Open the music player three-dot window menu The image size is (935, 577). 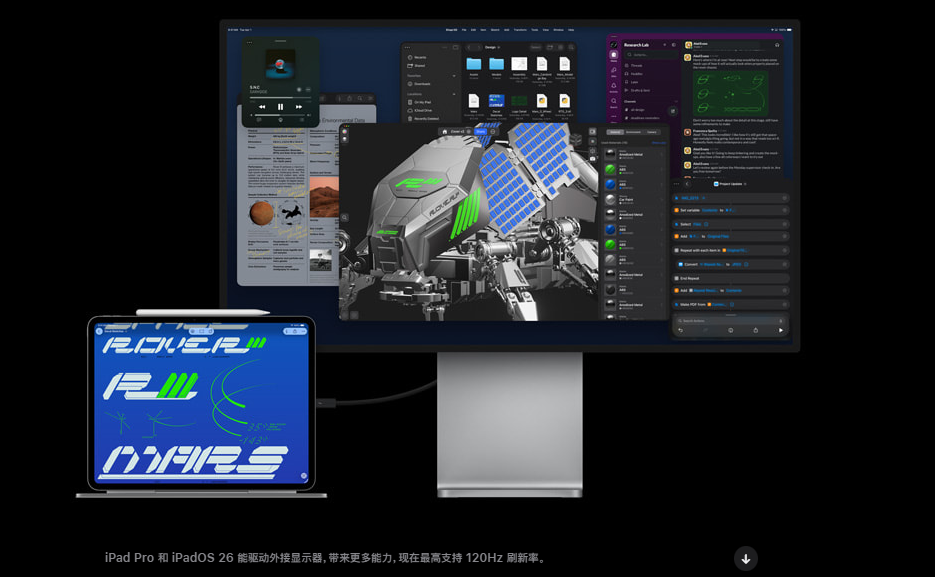click(x=249, y=42)
